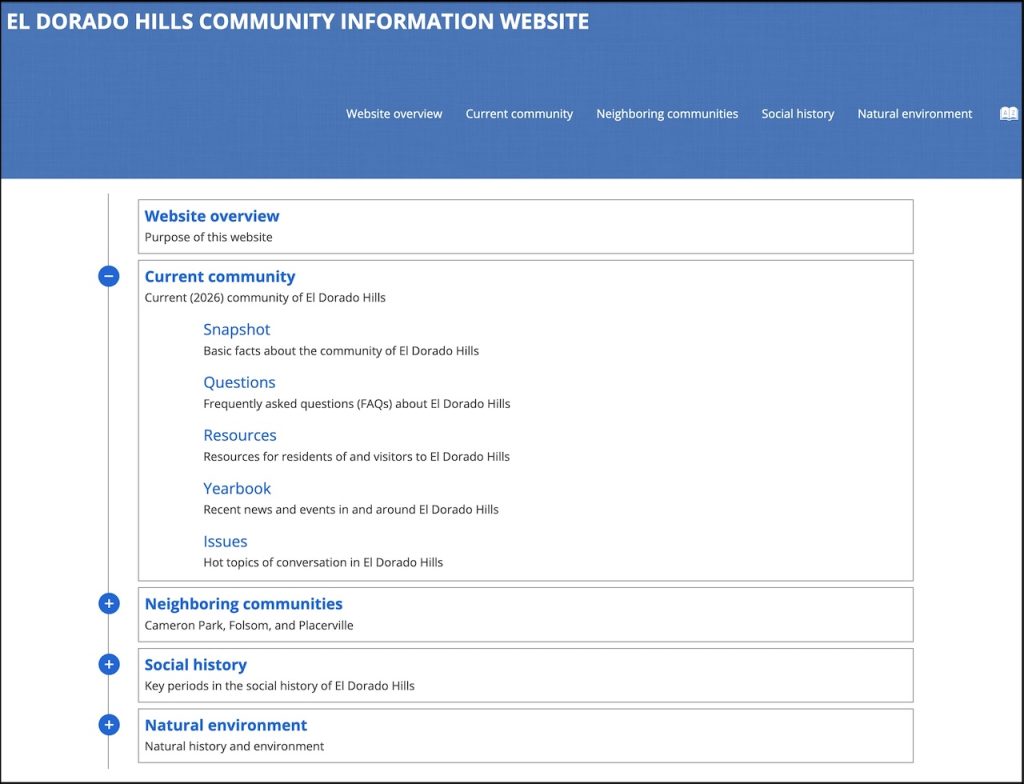The height and width of the screenshot is (784, 1024).
Task: Open the Neighboring communities heading link
Action: [x=244, y=604]
